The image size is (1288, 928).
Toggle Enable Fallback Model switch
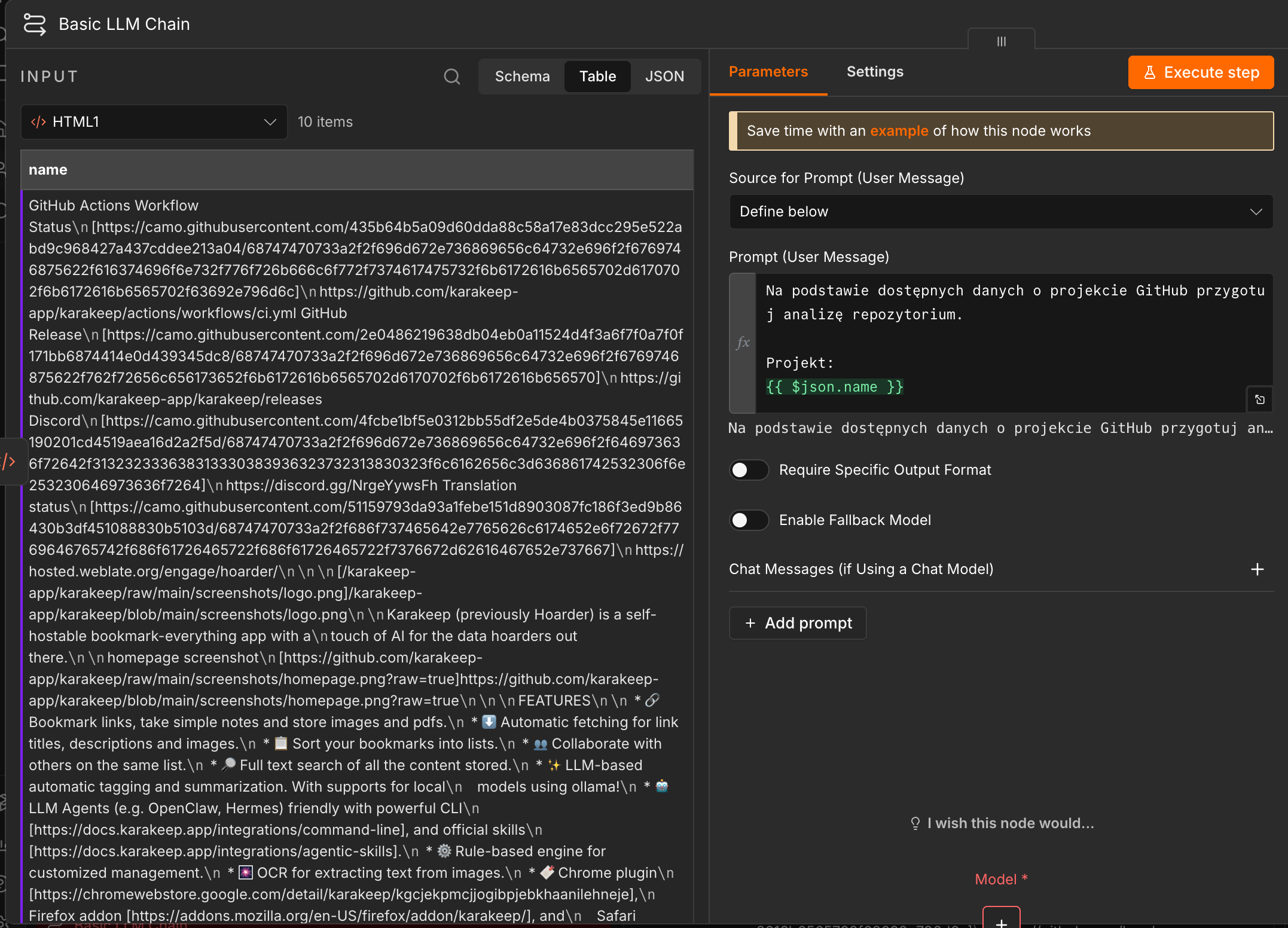(749, 520)
